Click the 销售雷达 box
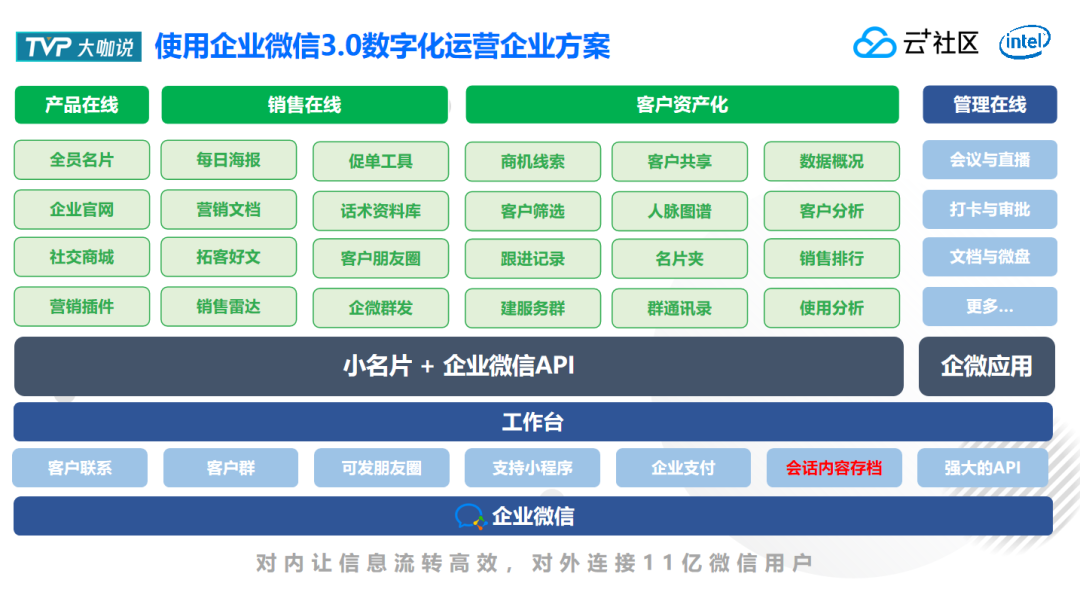The image size is (1080, 592). [229, 307]
